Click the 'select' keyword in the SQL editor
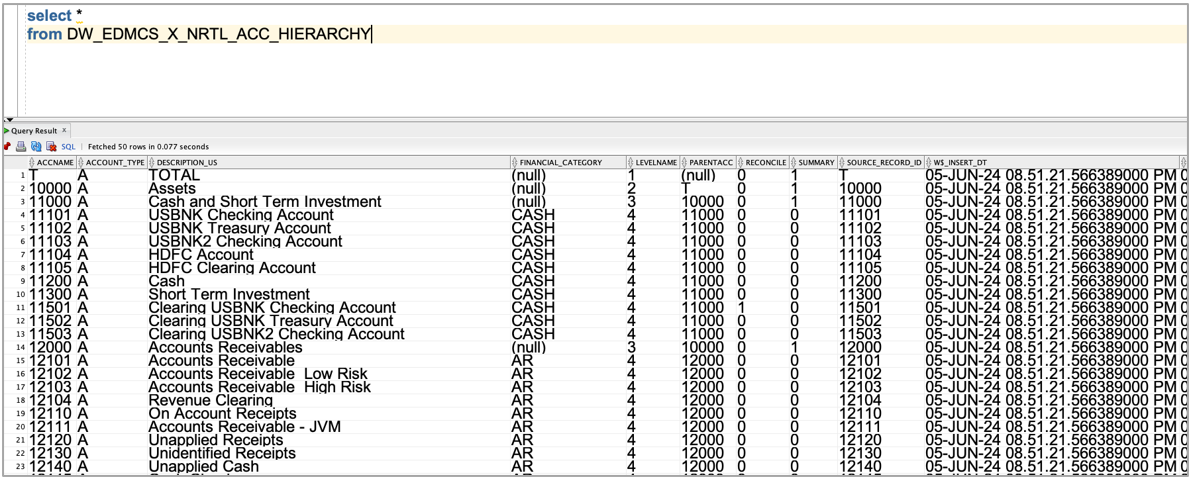Image resolution: width=1191 pixels, height=479 pixels. tap(48, 16)
